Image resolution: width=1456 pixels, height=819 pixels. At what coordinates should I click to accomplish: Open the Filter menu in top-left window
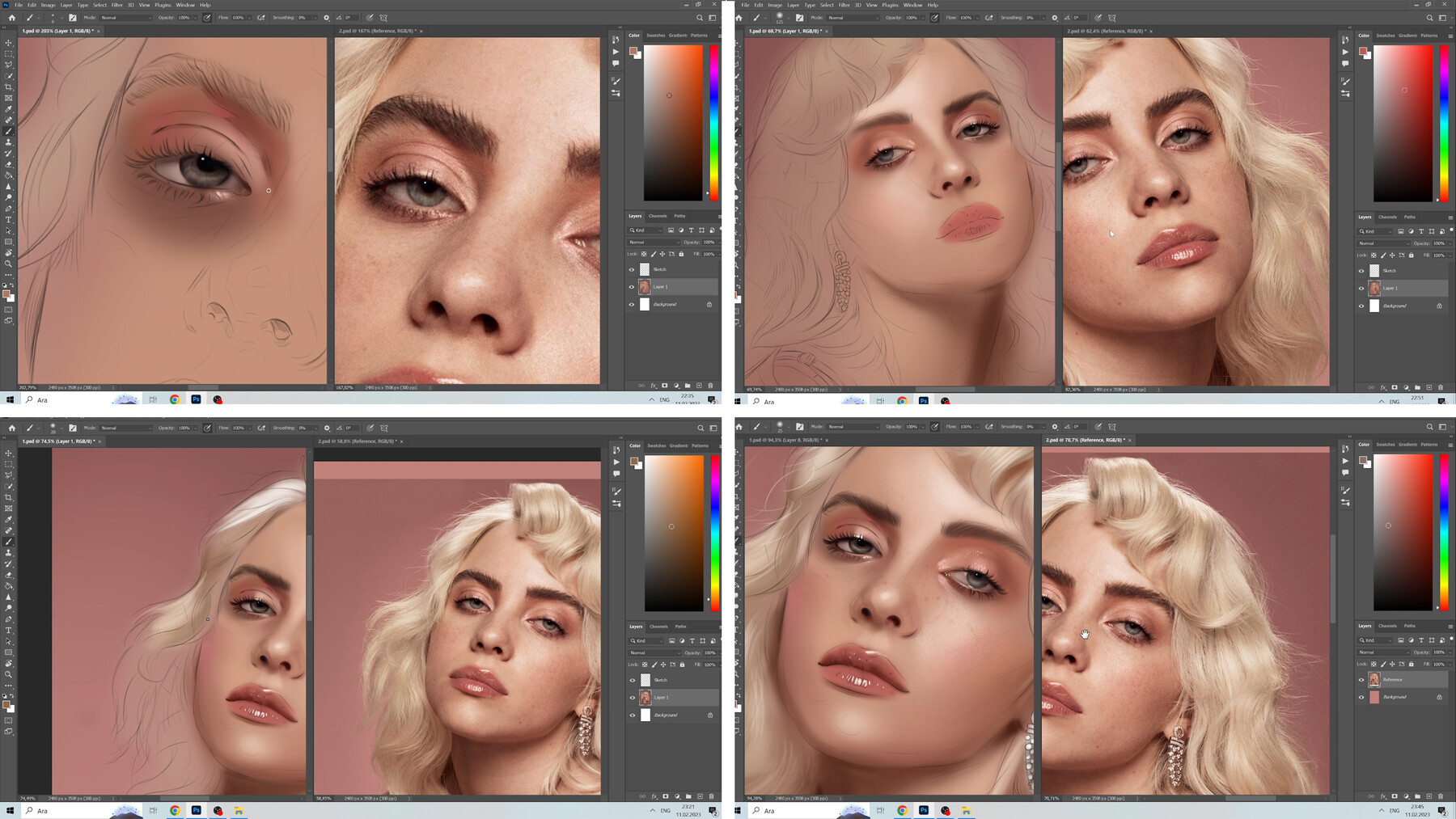[116, 5]
